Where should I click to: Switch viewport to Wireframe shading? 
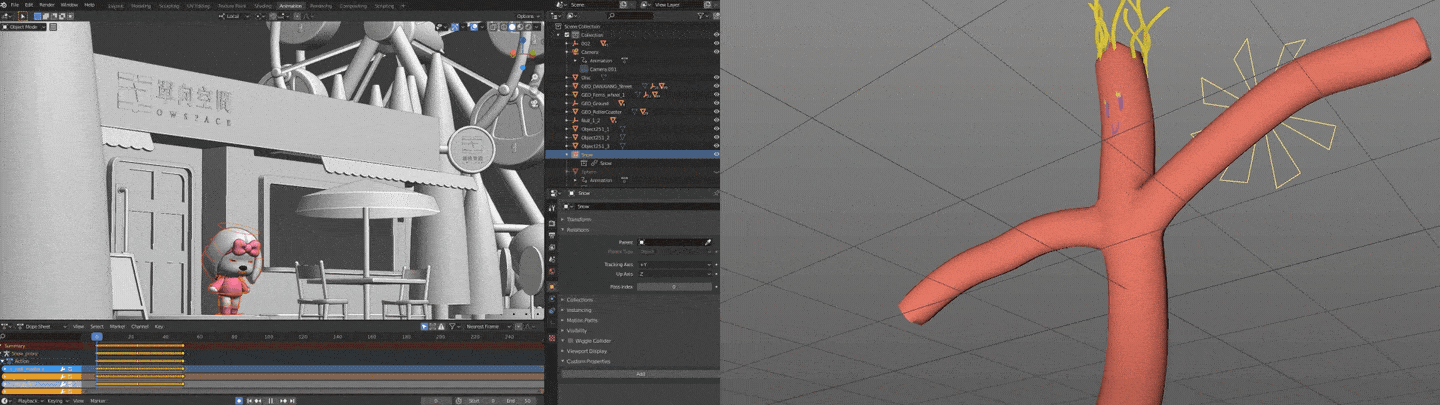[x=503, y=26]
